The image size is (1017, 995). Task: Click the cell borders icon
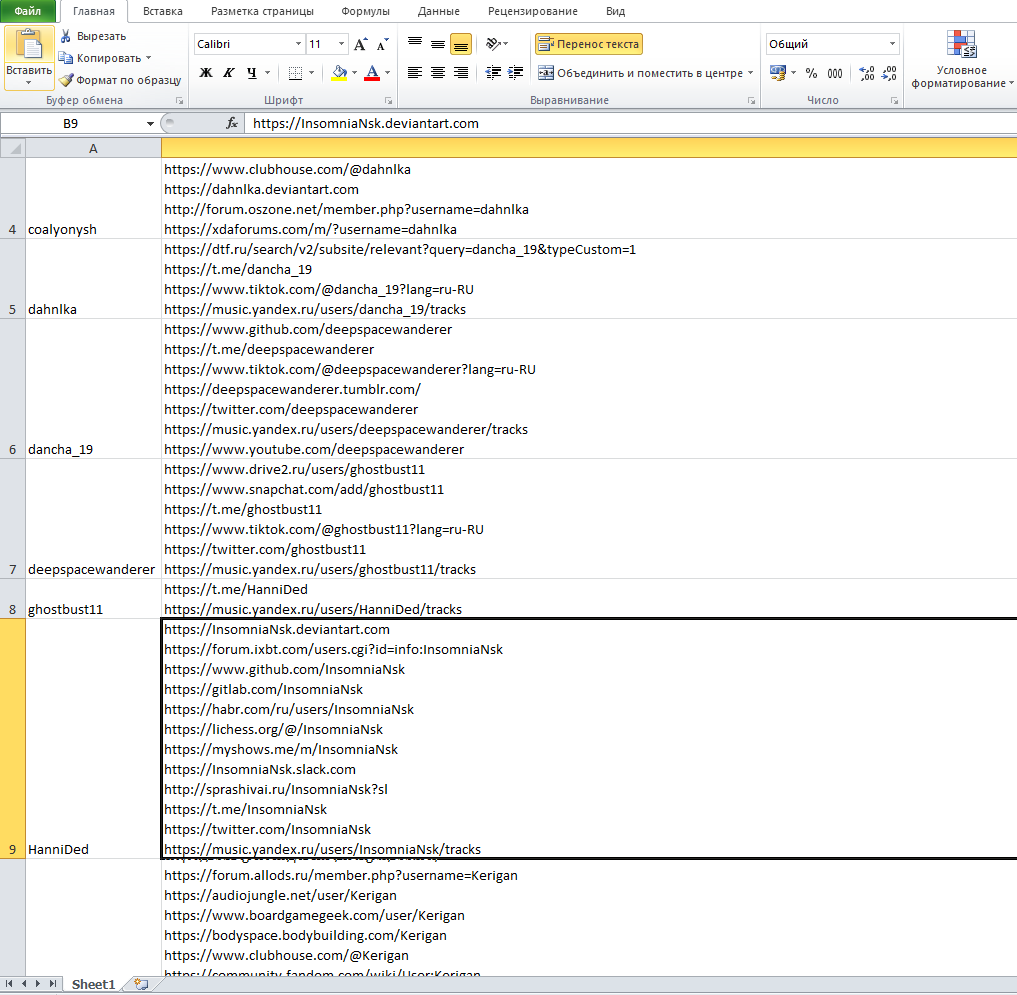pos(295,73)
